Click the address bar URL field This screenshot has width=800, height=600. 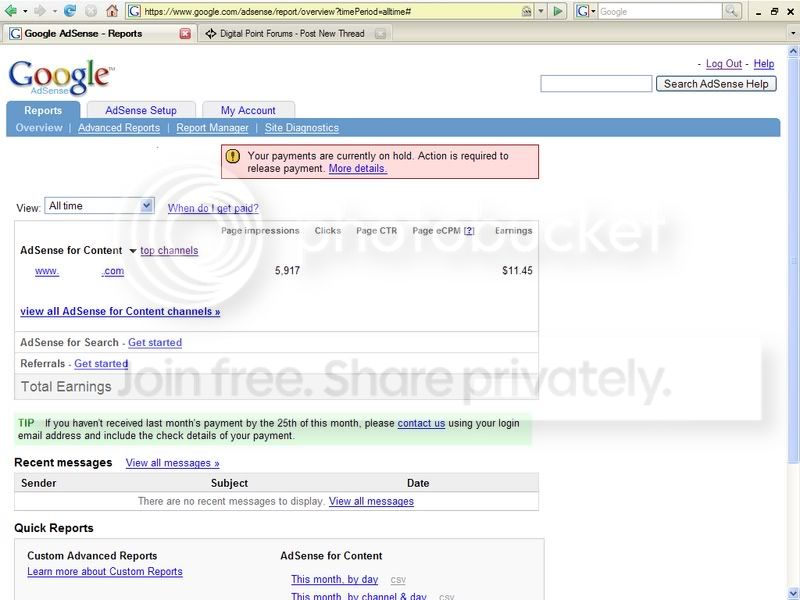click(x=329, y=11)
